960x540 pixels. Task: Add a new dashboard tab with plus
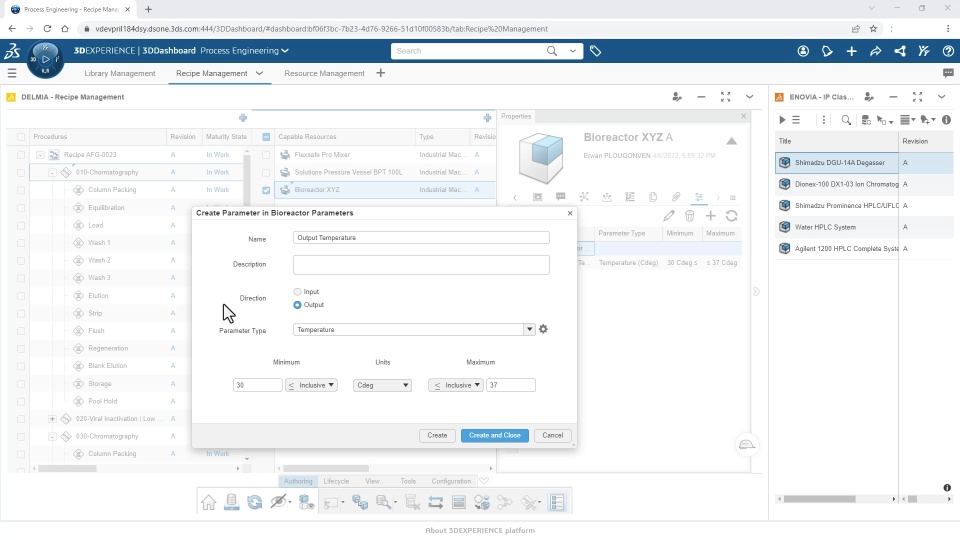coord(380,73)
